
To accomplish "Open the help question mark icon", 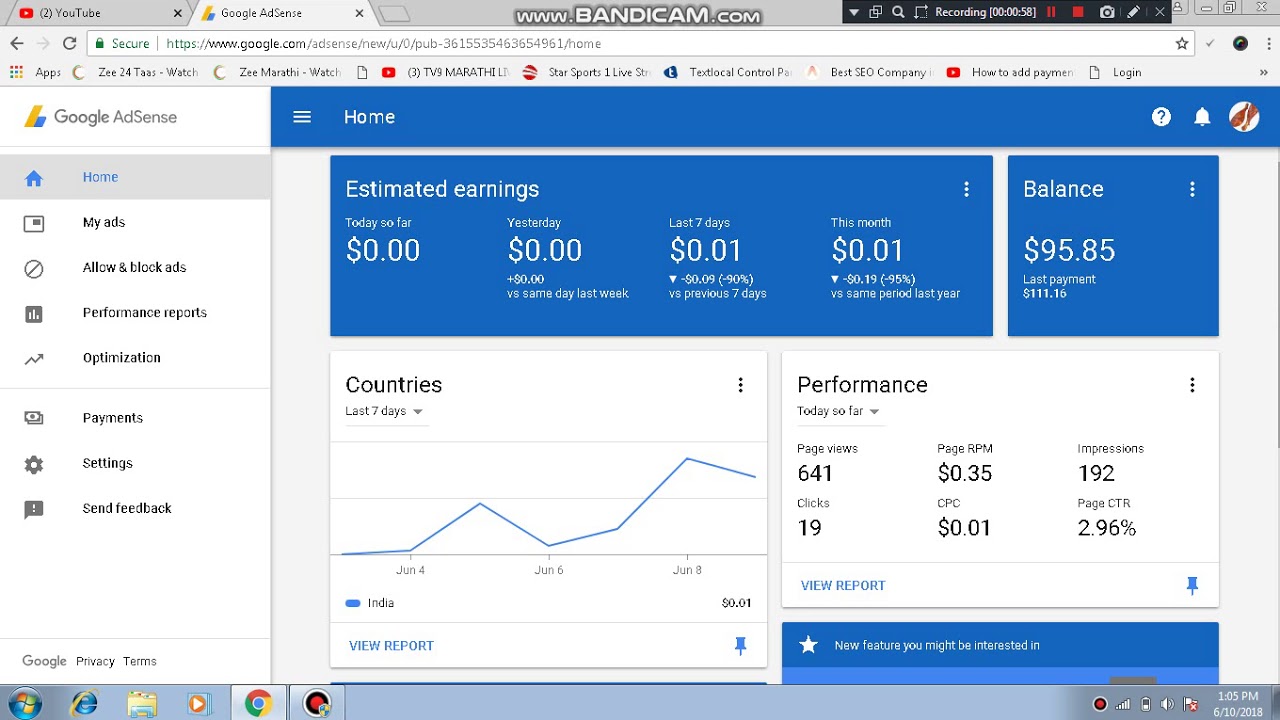I will coord(1161,117).
